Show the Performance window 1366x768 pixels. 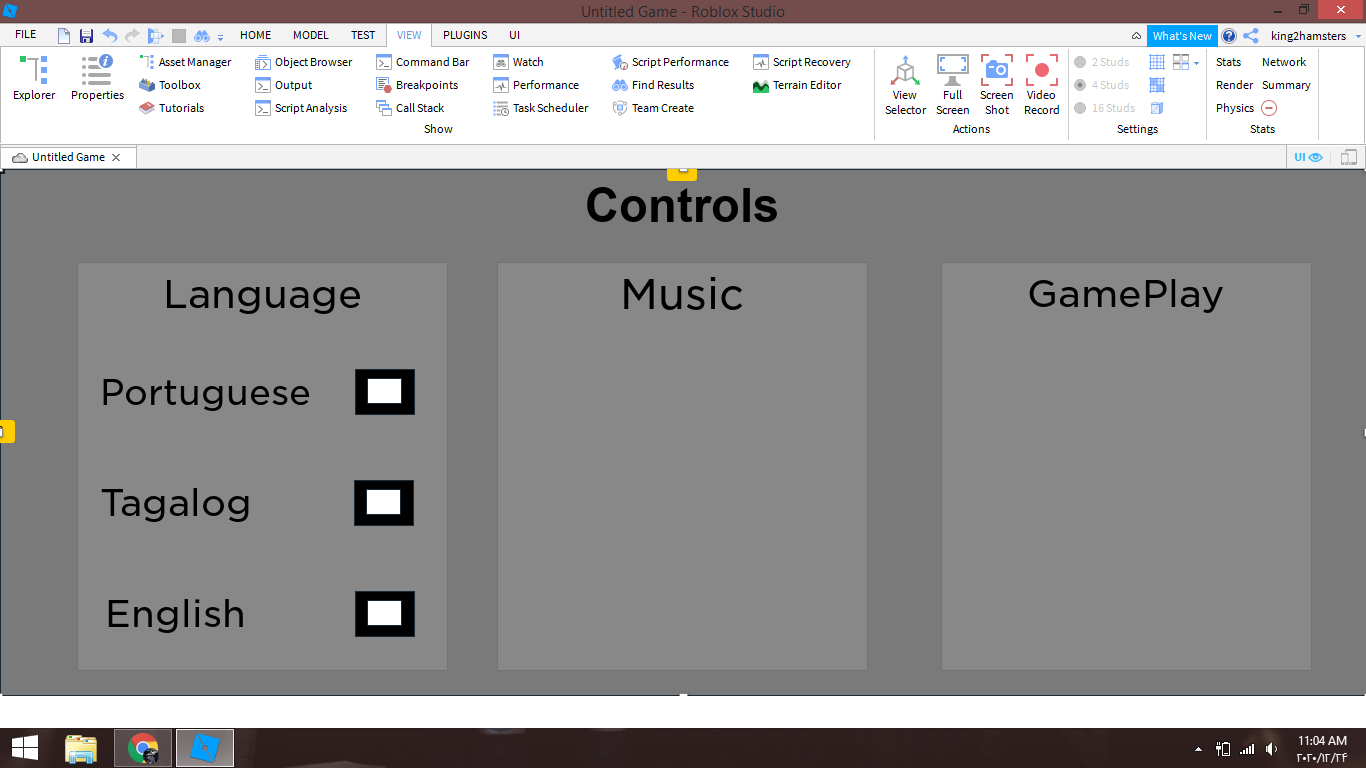(536, 85)
